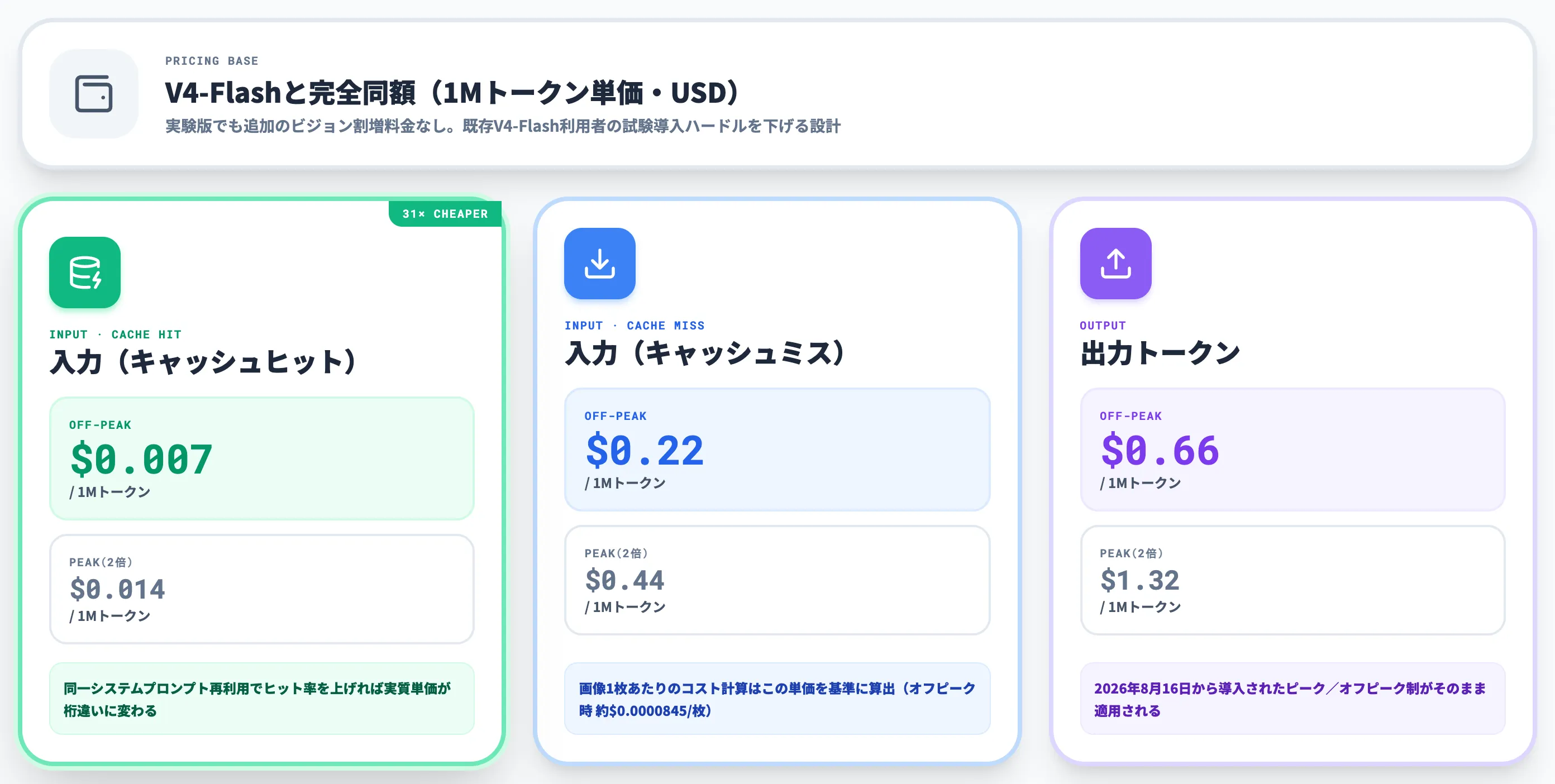Click the INPUT · CACHE HIT label
Image resolution: width=1555 pixels, height=784 pixels.
point(115,334)
